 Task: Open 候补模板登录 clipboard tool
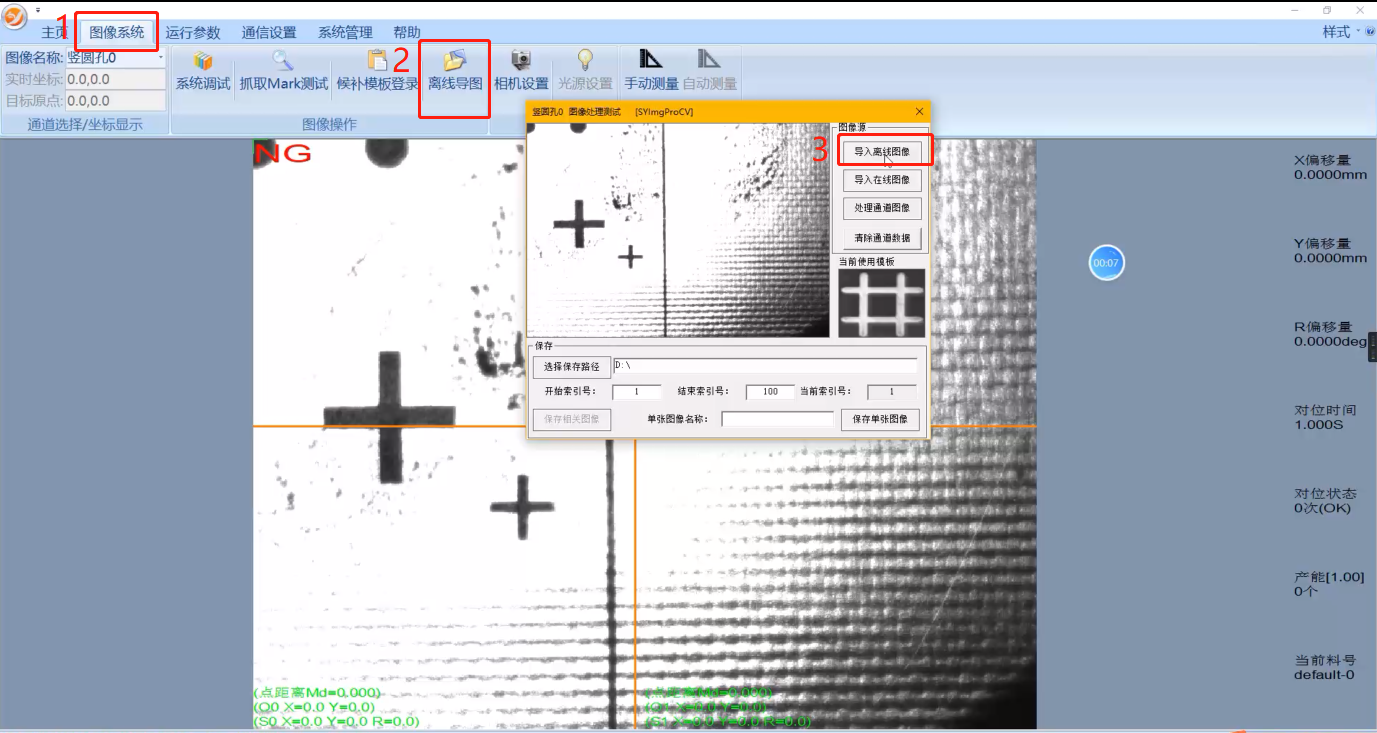point(377,62)
